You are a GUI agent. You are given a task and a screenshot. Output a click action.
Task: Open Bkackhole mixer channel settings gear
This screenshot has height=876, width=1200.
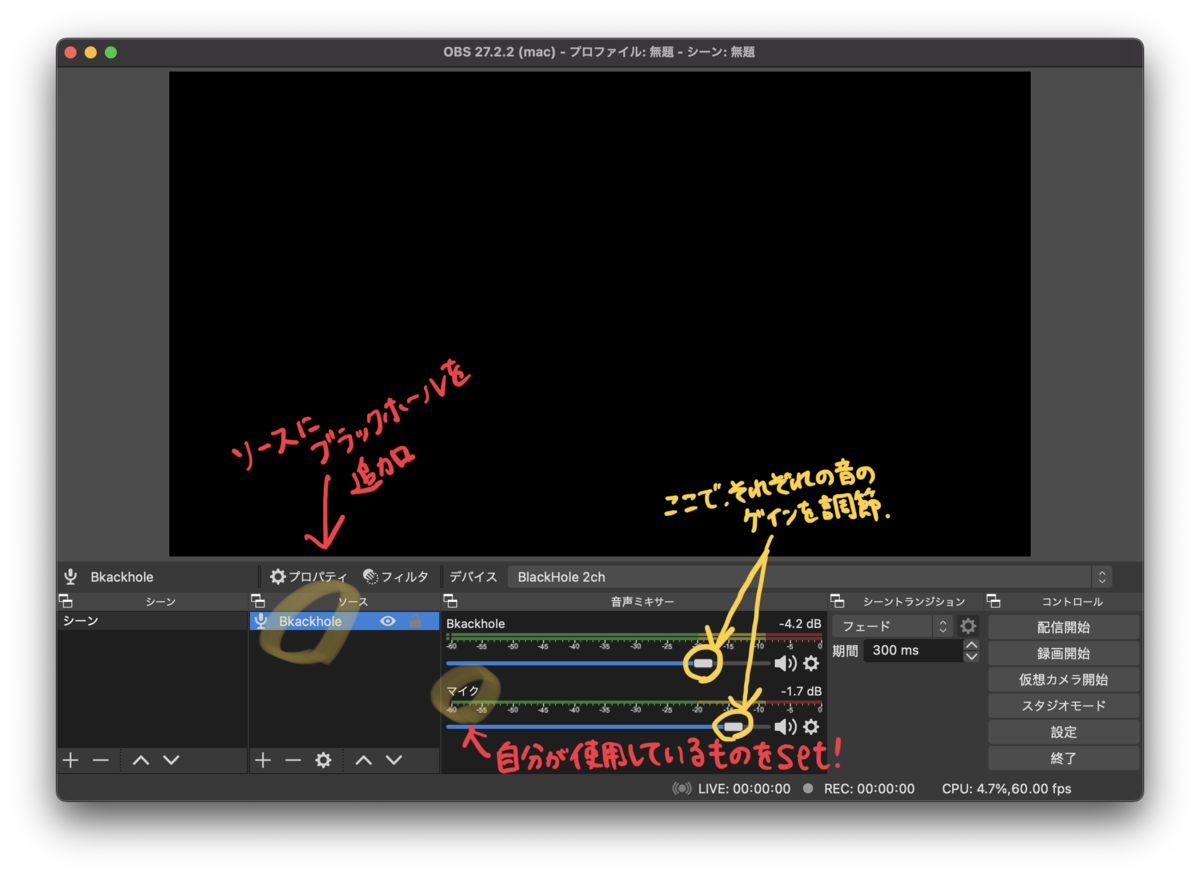point(811,663)
